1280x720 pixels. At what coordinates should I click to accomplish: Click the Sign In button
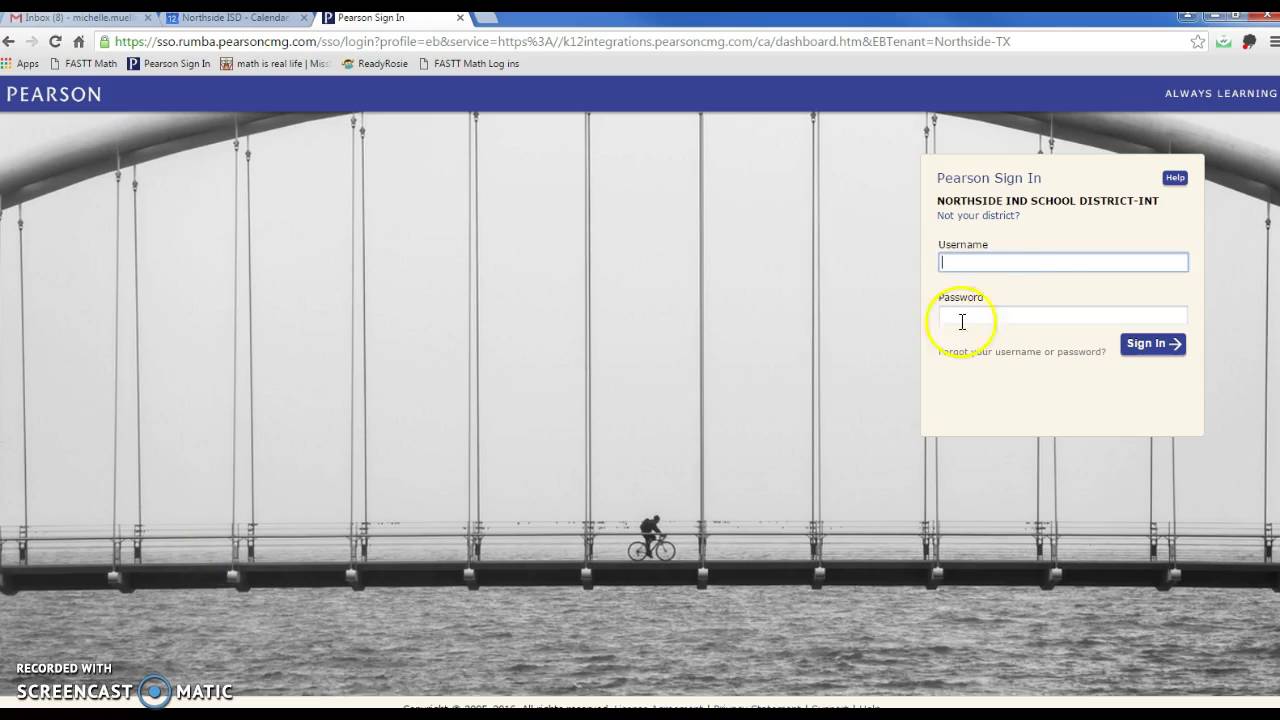click(1153, 344)
